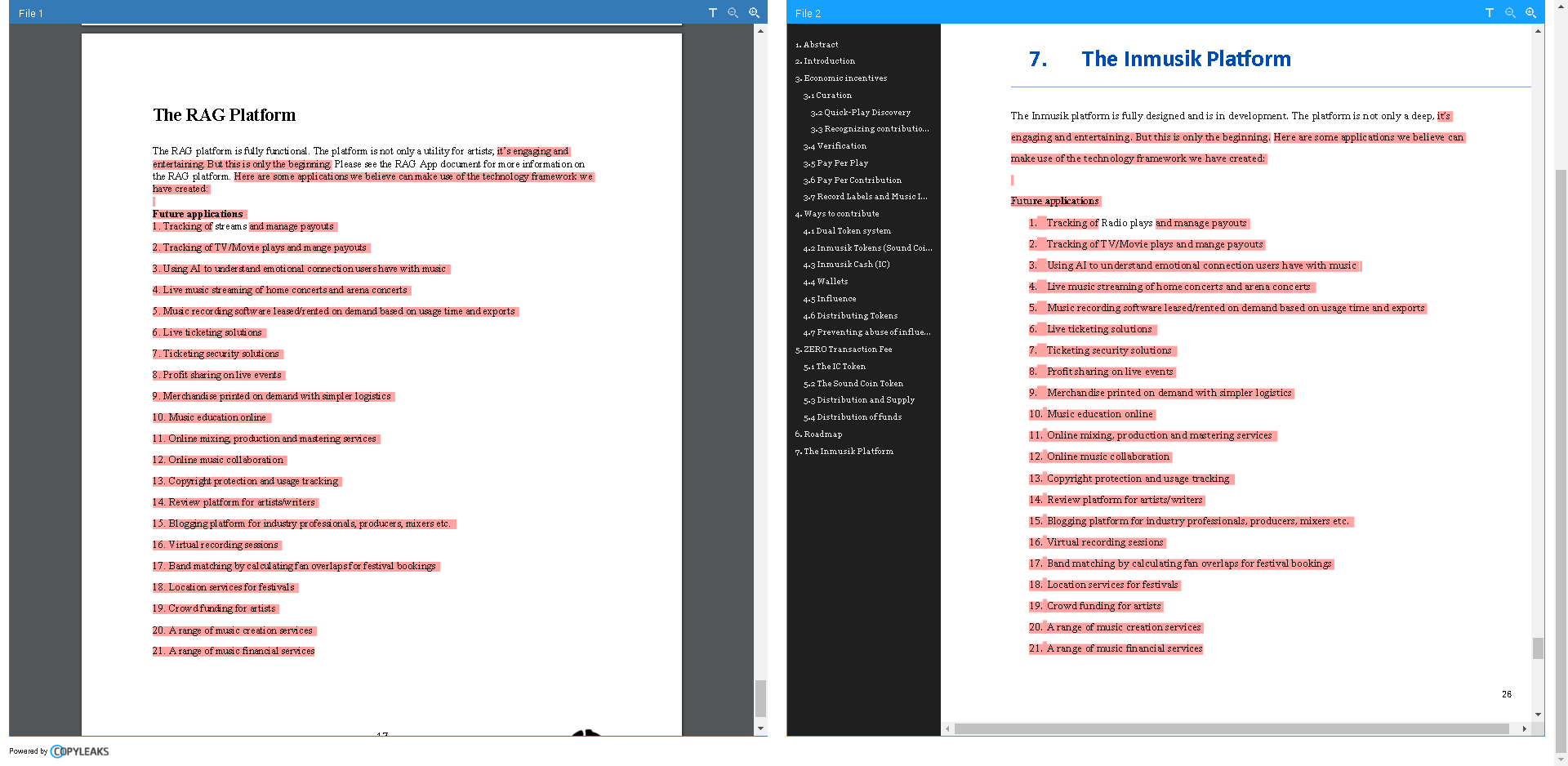The width and height of the screenshot is (1568, 766).
Task: Jump to '5.2 The Sound Coin Token'
Action: [853, 384]
